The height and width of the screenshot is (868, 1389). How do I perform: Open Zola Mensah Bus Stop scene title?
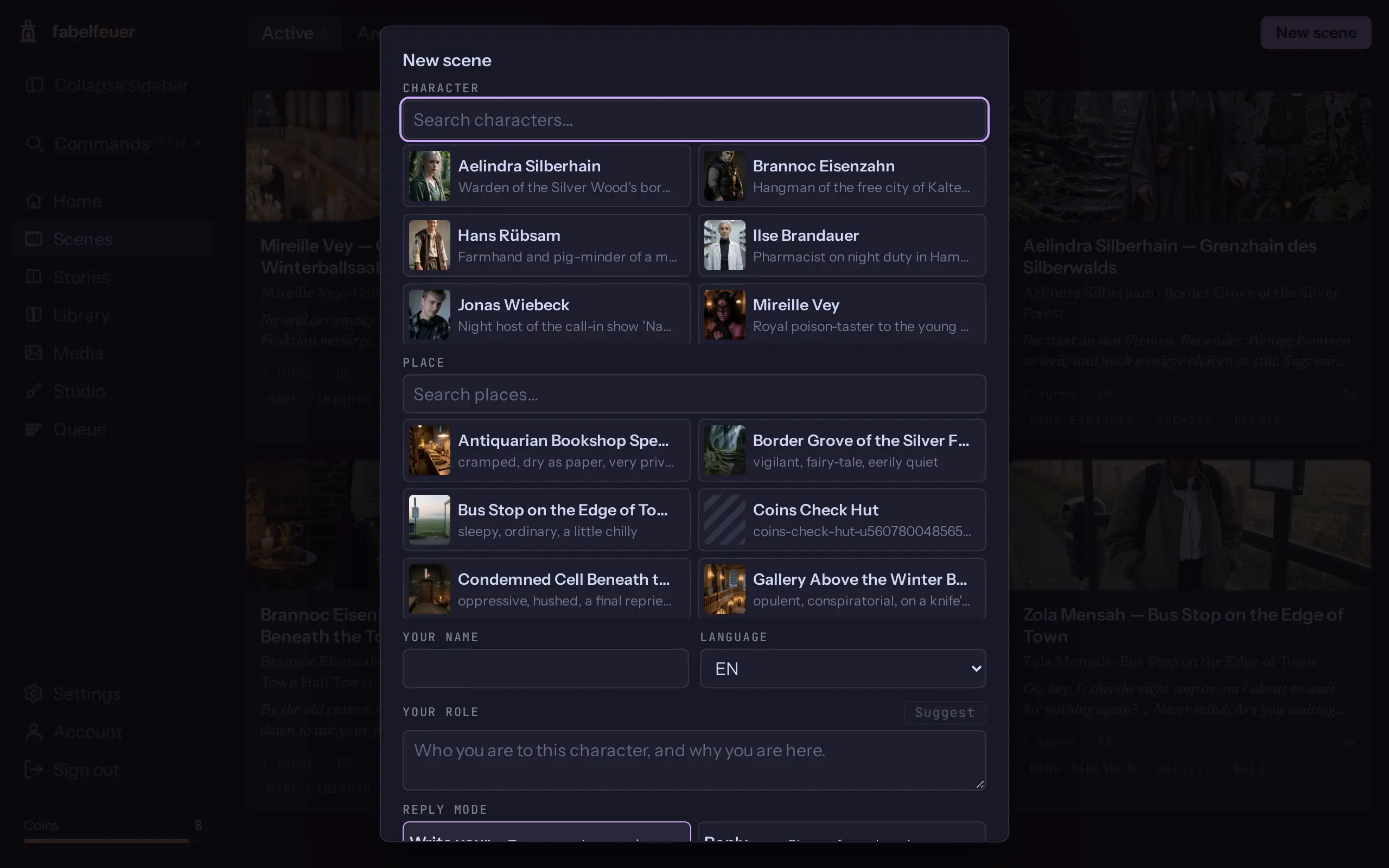(x=1183, y=625)
